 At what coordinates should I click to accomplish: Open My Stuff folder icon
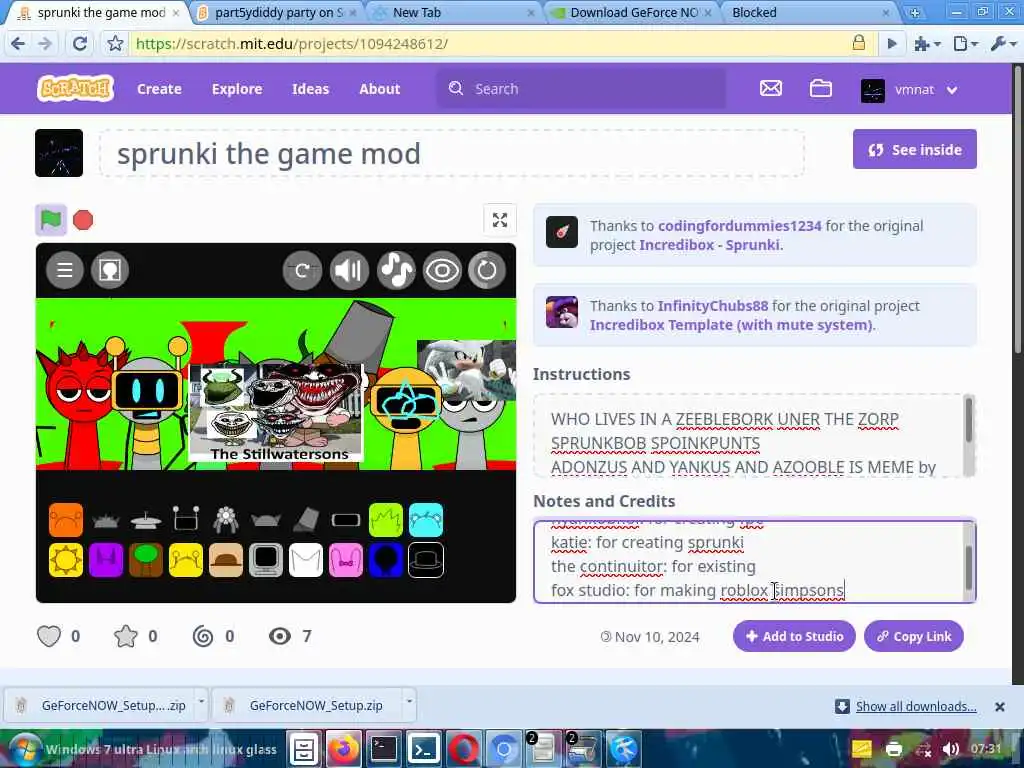(820, 88)
